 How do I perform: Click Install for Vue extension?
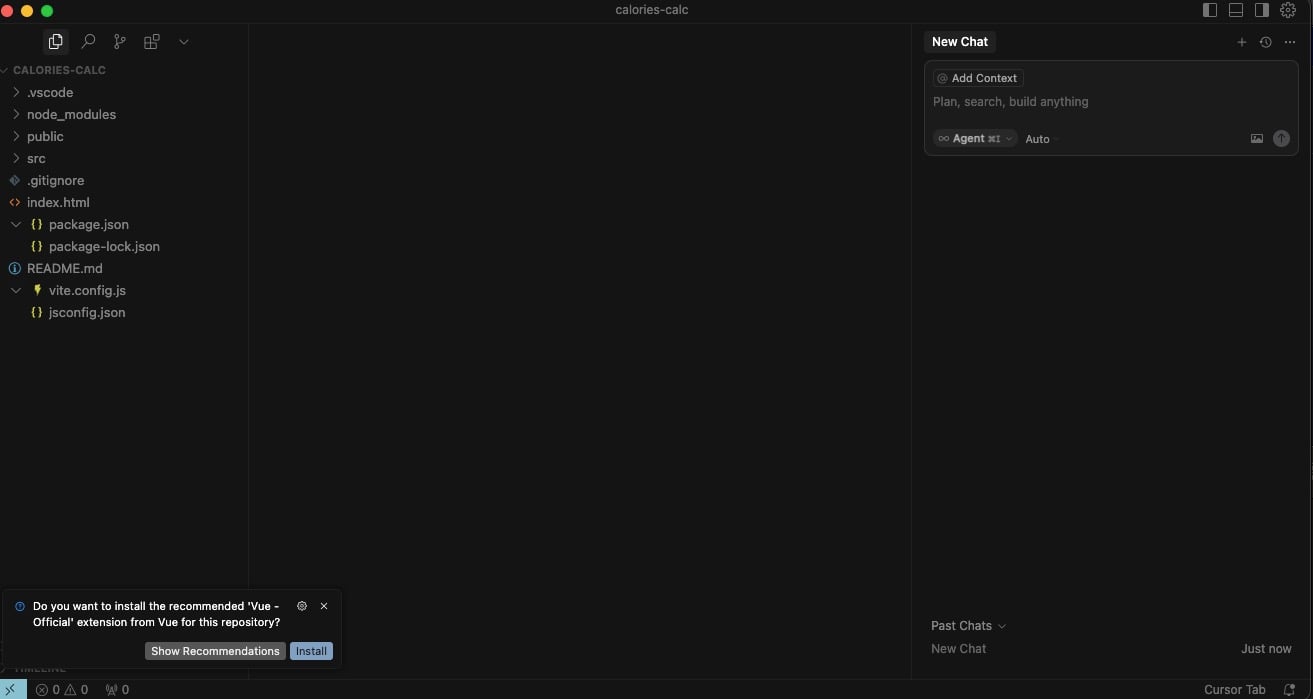tap(311, 651)
